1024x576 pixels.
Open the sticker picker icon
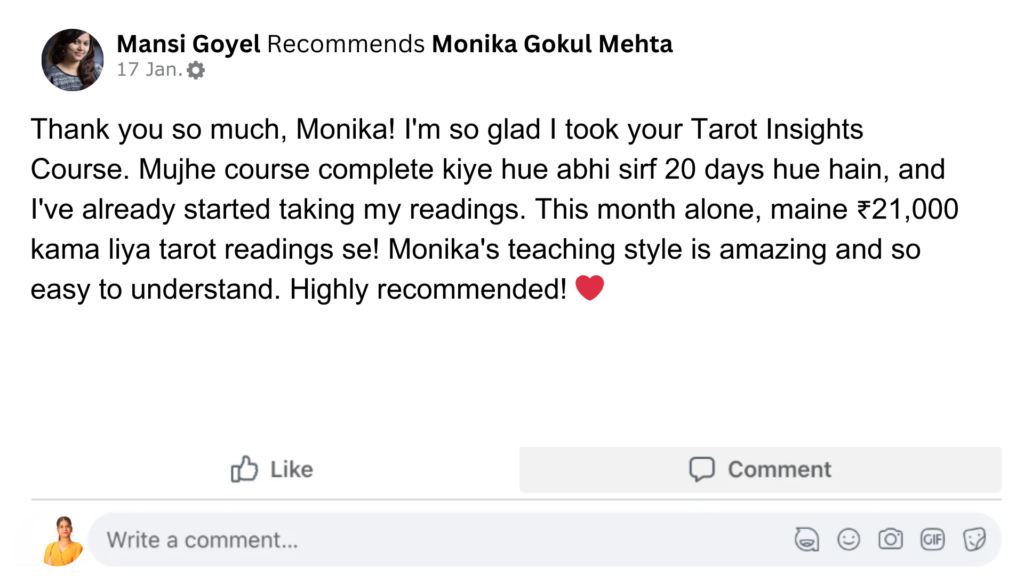coord(974,540)
